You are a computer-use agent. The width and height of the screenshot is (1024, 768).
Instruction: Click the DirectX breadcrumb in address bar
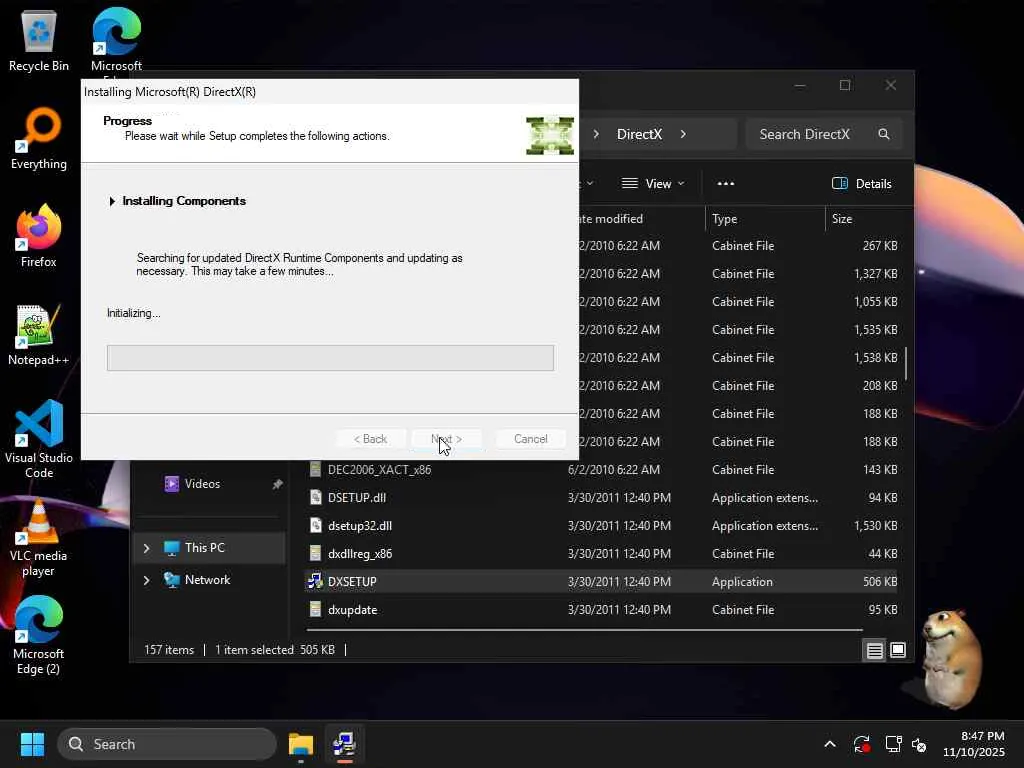tap(639, 134)
